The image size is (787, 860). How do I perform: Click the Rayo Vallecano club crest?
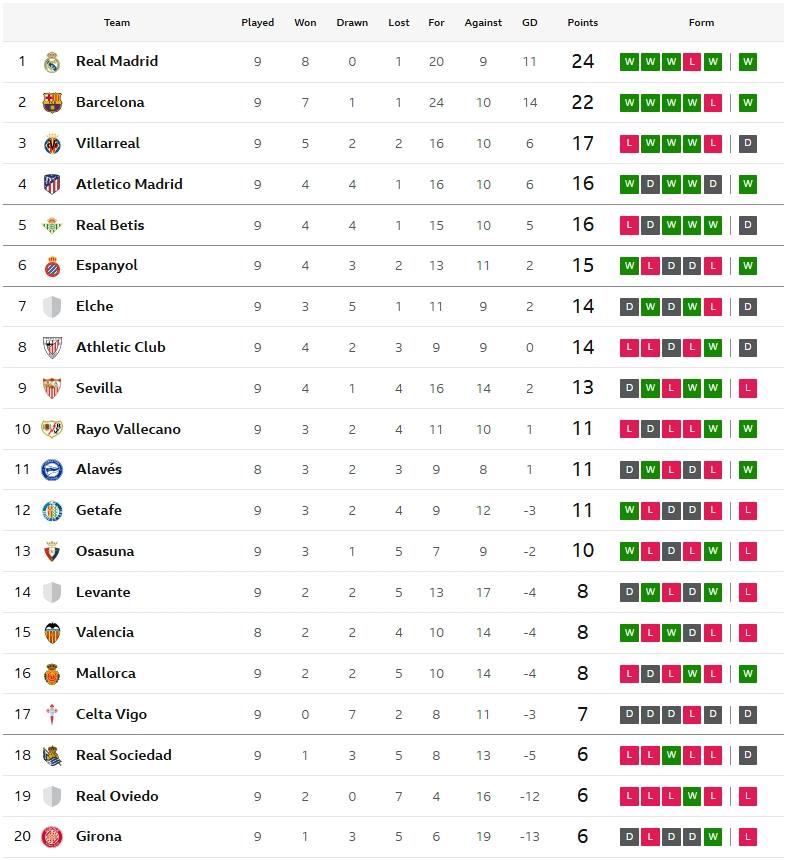click(52, 430)
